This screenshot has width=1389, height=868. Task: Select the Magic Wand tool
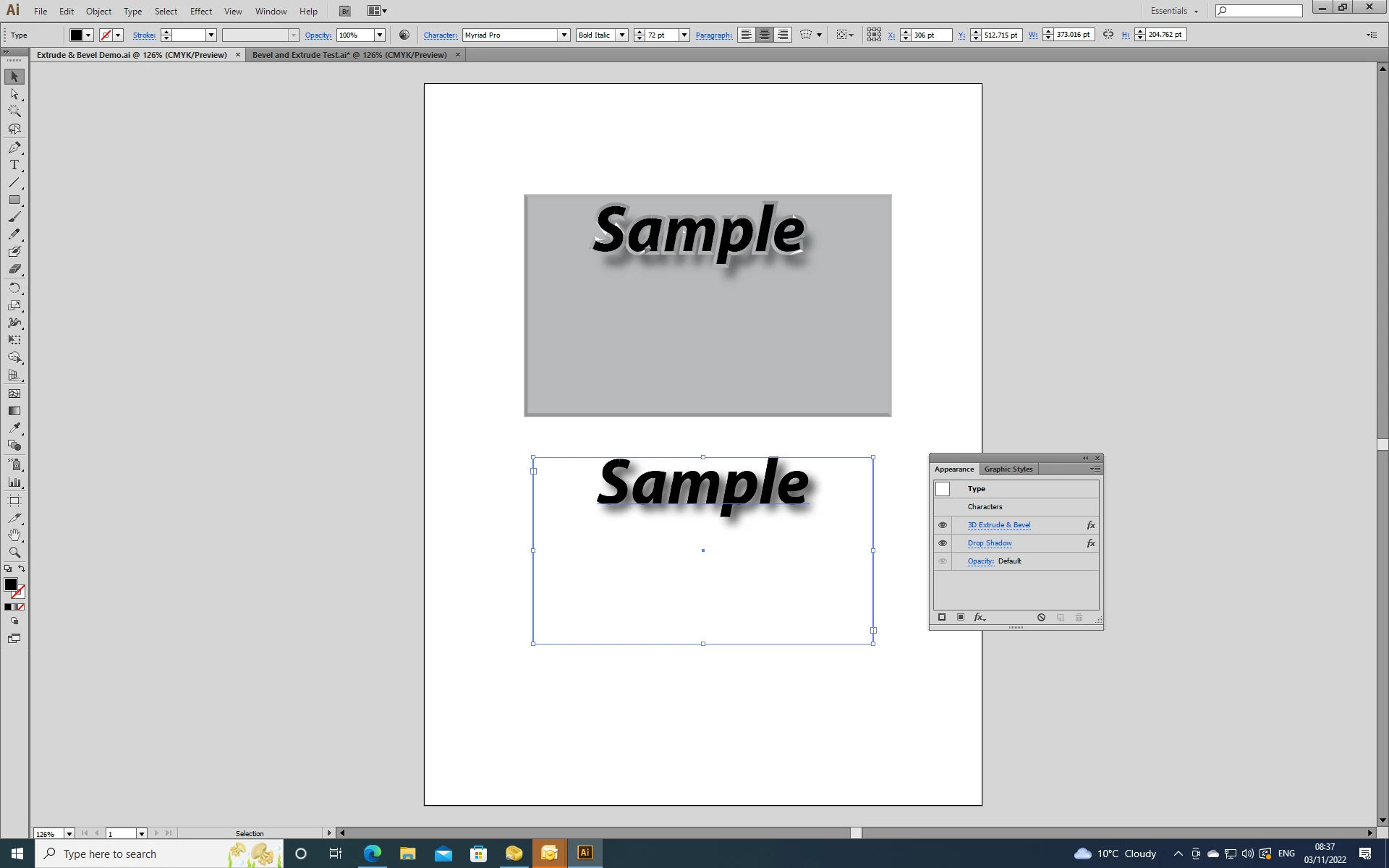14,111
